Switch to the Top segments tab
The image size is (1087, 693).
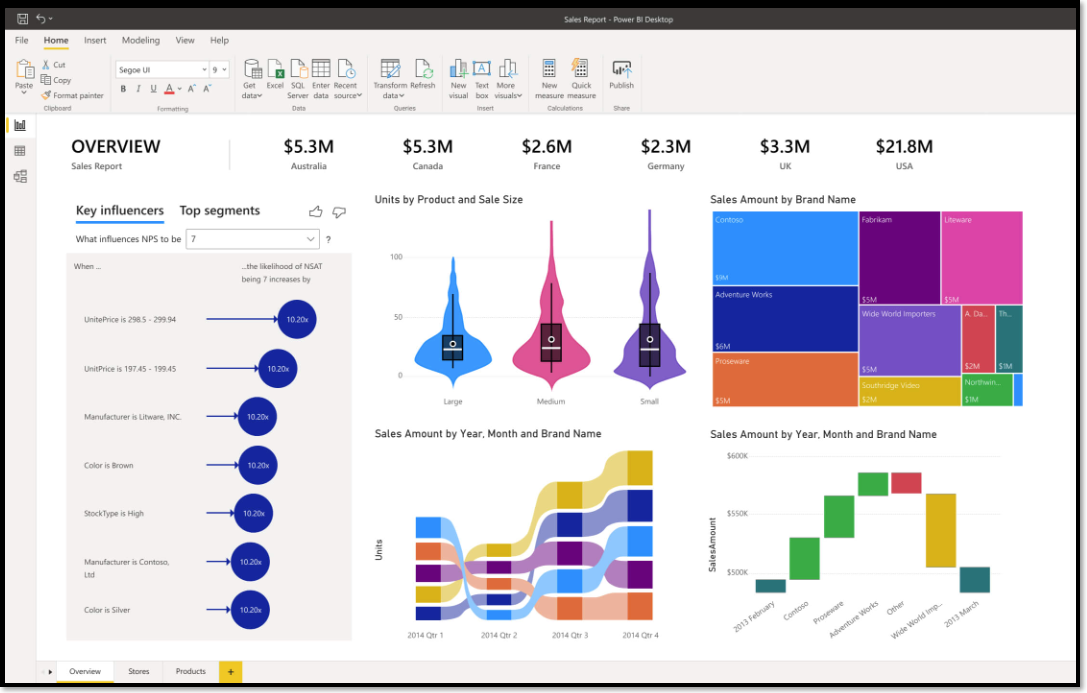(218, 211)
